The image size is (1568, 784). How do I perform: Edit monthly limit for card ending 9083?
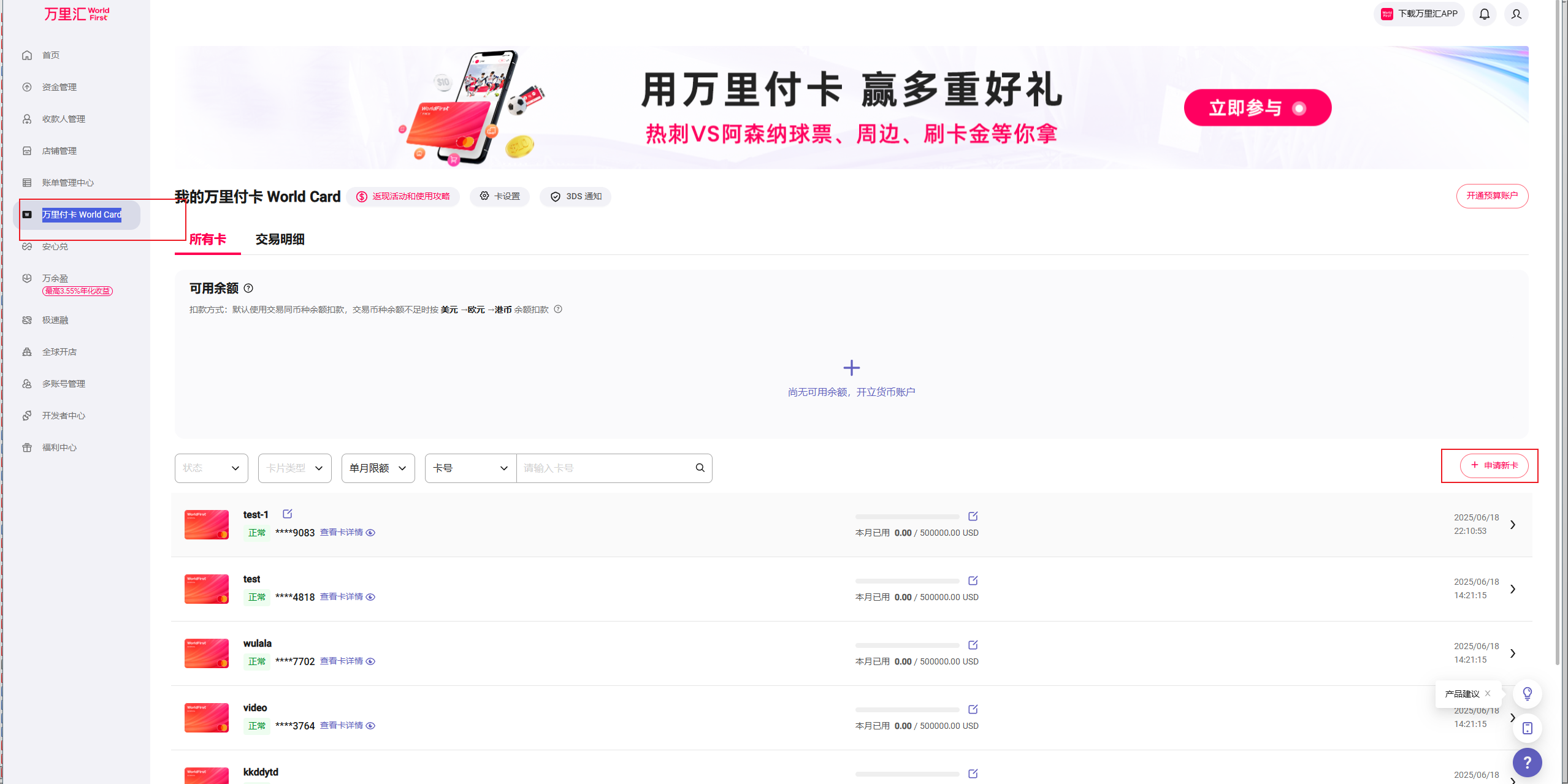click(x=973, y=516)
